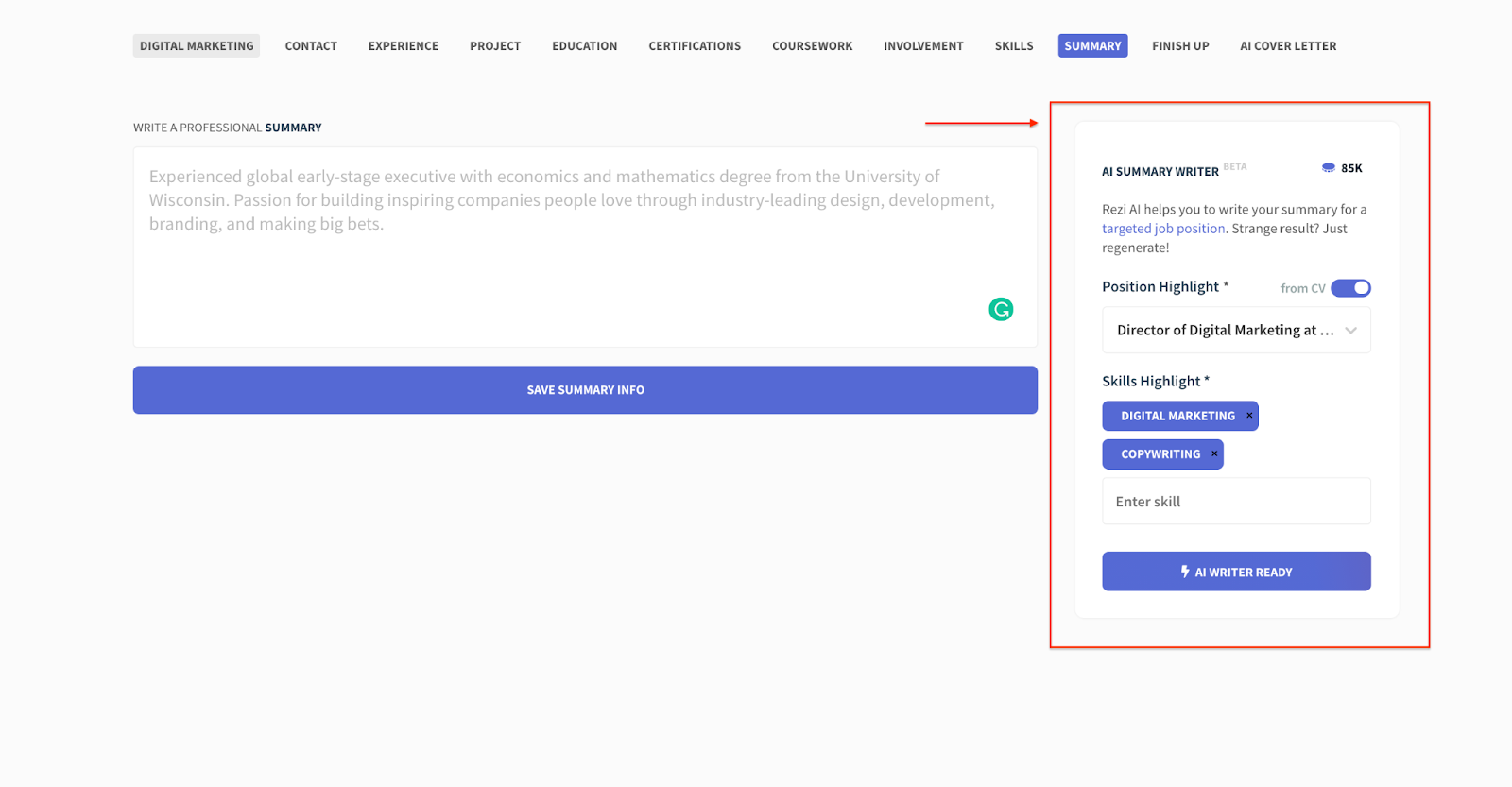This screenshot has width=1512, height=787.
Task: Click the Skills Highlight label
Action: [x=1156, y=381]
